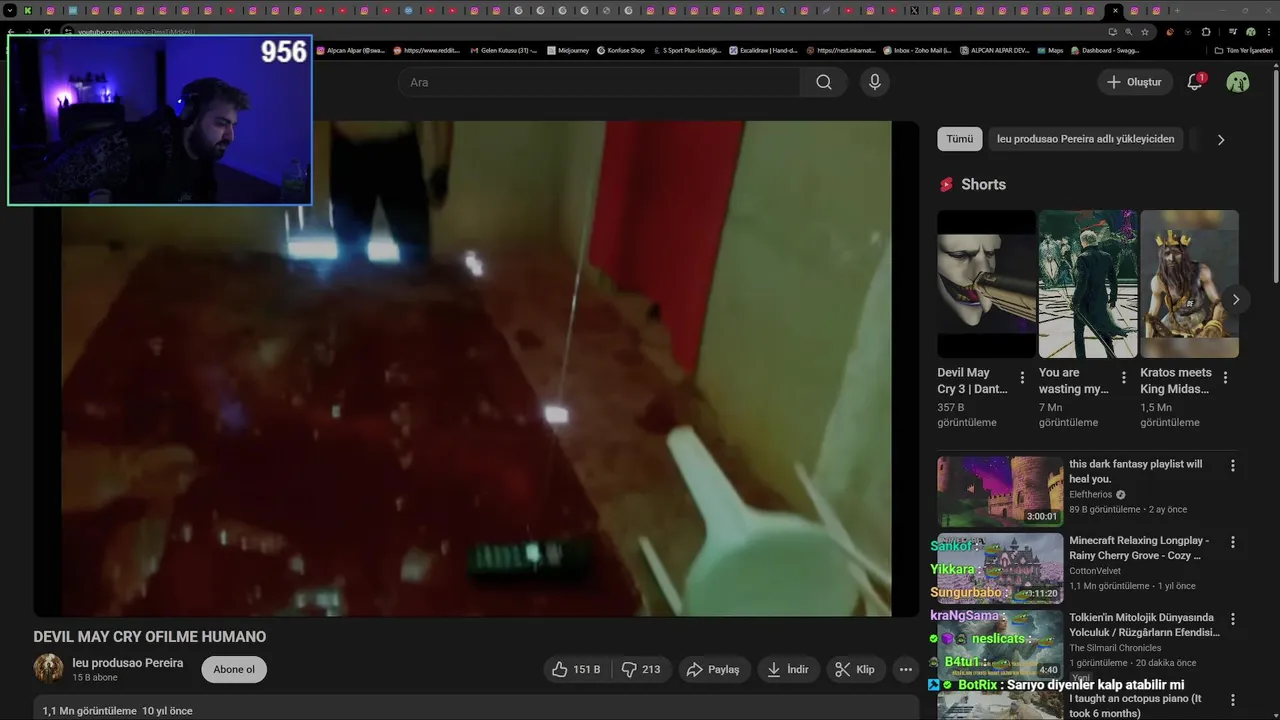The width and height of the screenshot is (1280, 720).
Task: Open The Silmaril Chronicles channel link
Action: 1115,648
